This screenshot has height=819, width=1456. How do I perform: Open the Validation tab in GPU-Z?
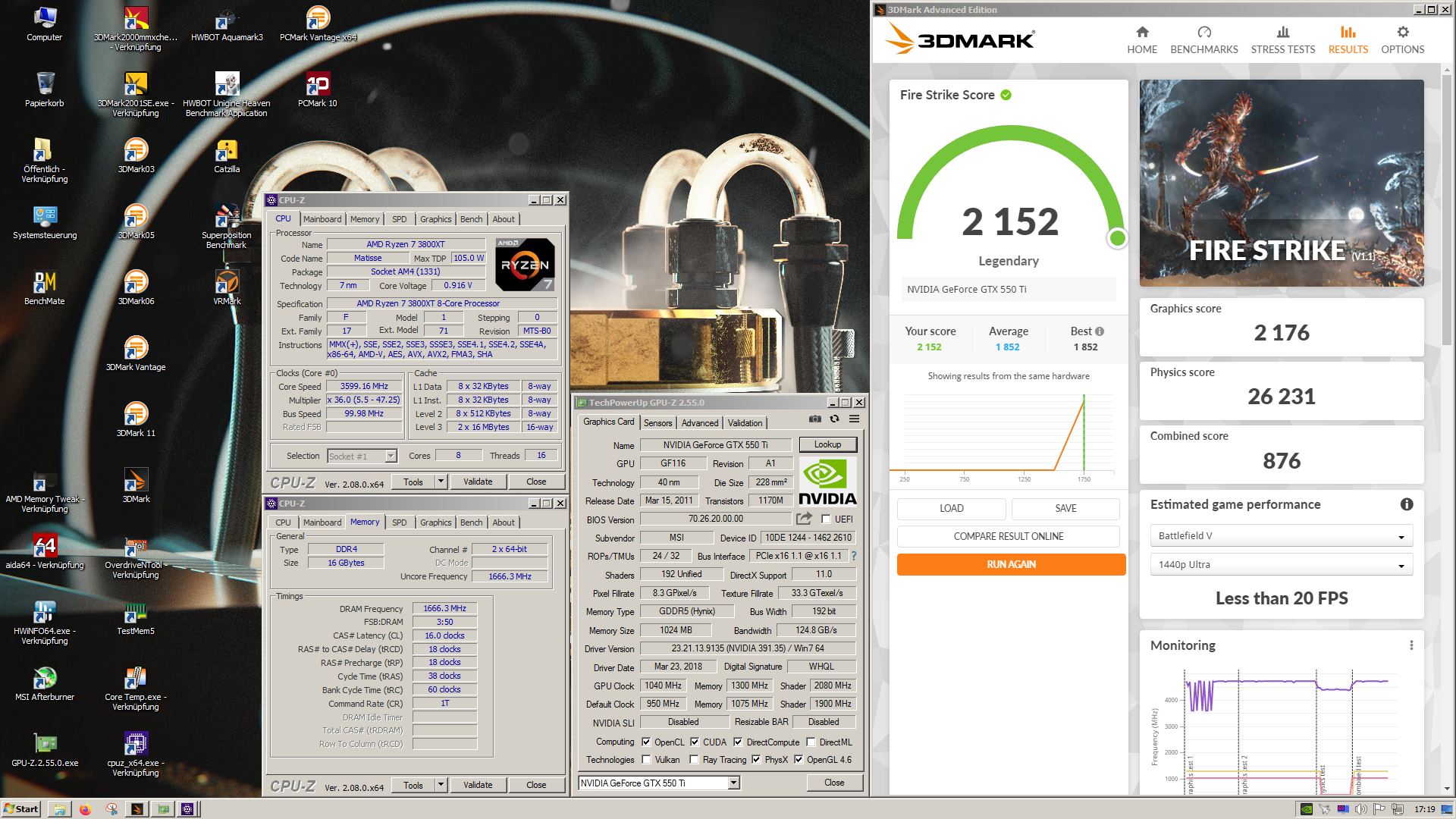point(745,423)
